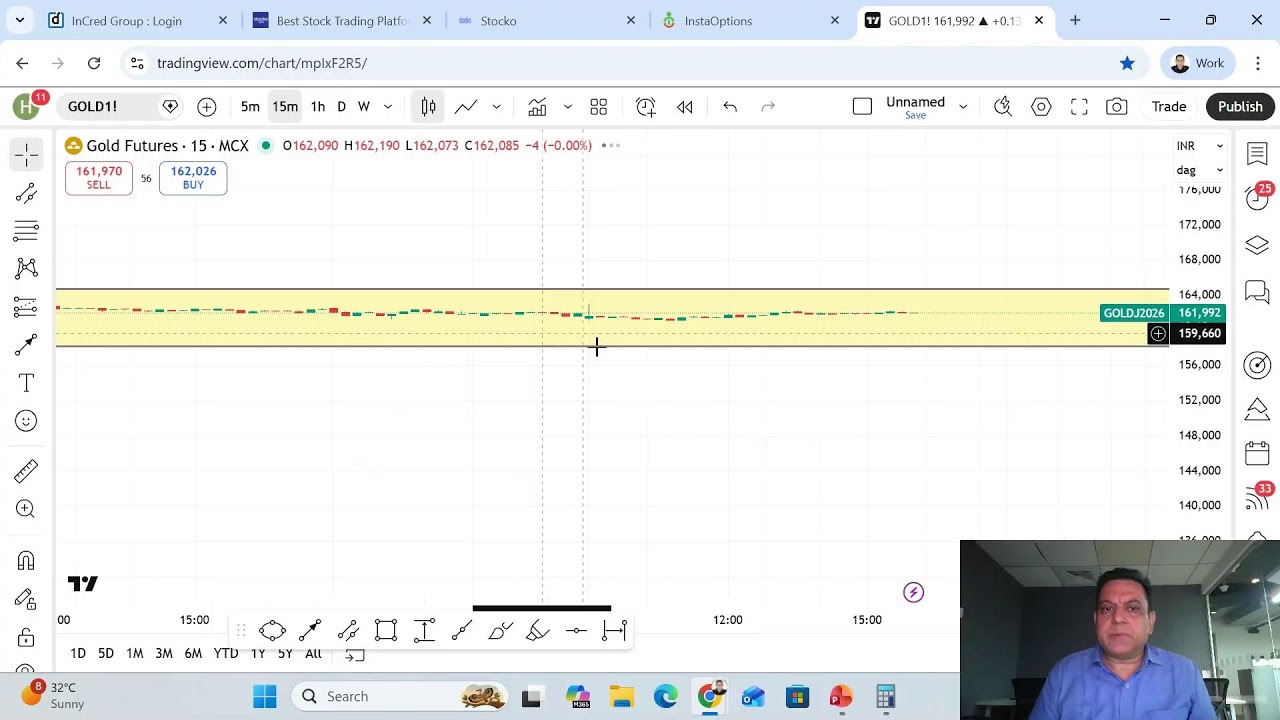Click the 162,026 BUY button
1280x720 pixels.
click(193, 177)
